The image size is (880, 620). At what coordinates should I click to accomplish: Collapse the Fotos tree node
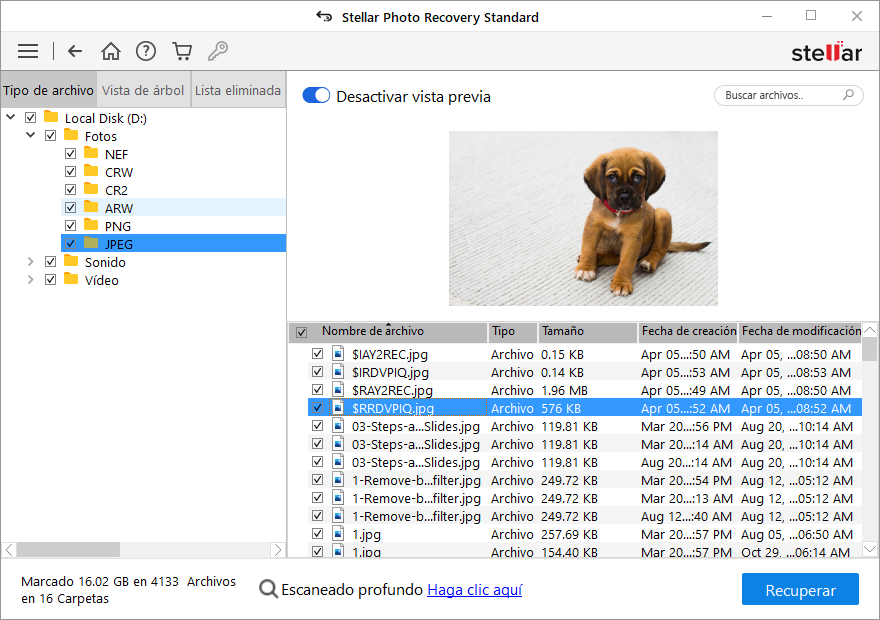click(30, 135)
